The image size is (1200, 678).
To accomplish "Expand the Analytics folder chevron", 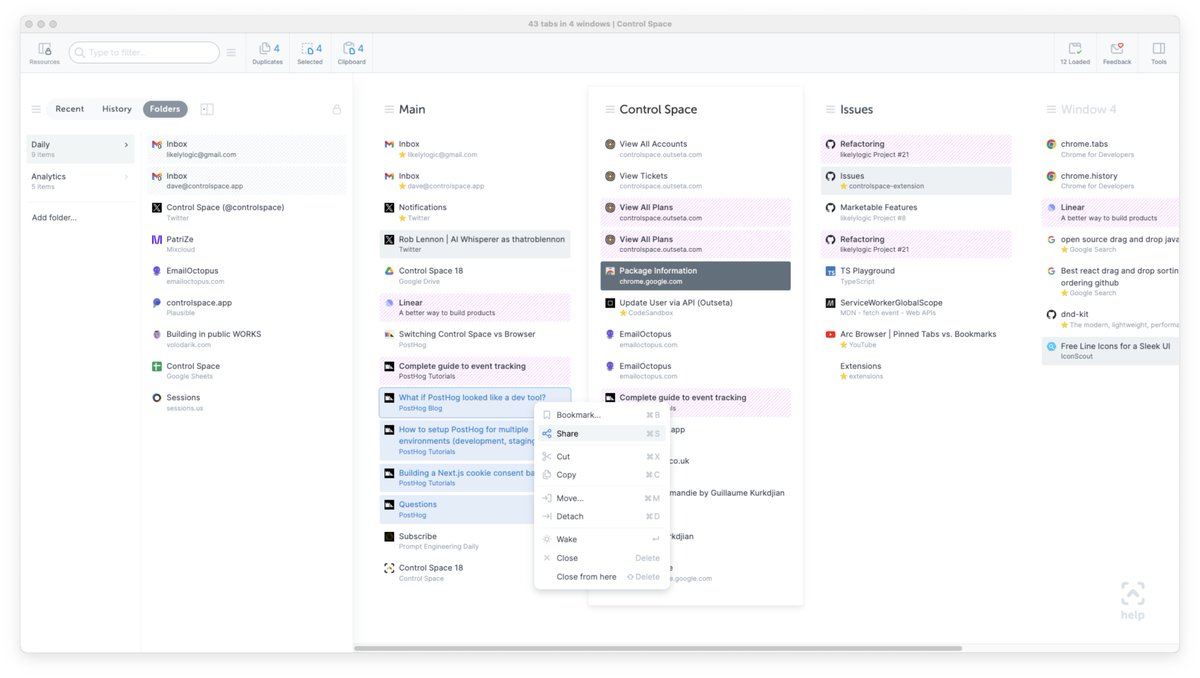I will coord(126,177).
